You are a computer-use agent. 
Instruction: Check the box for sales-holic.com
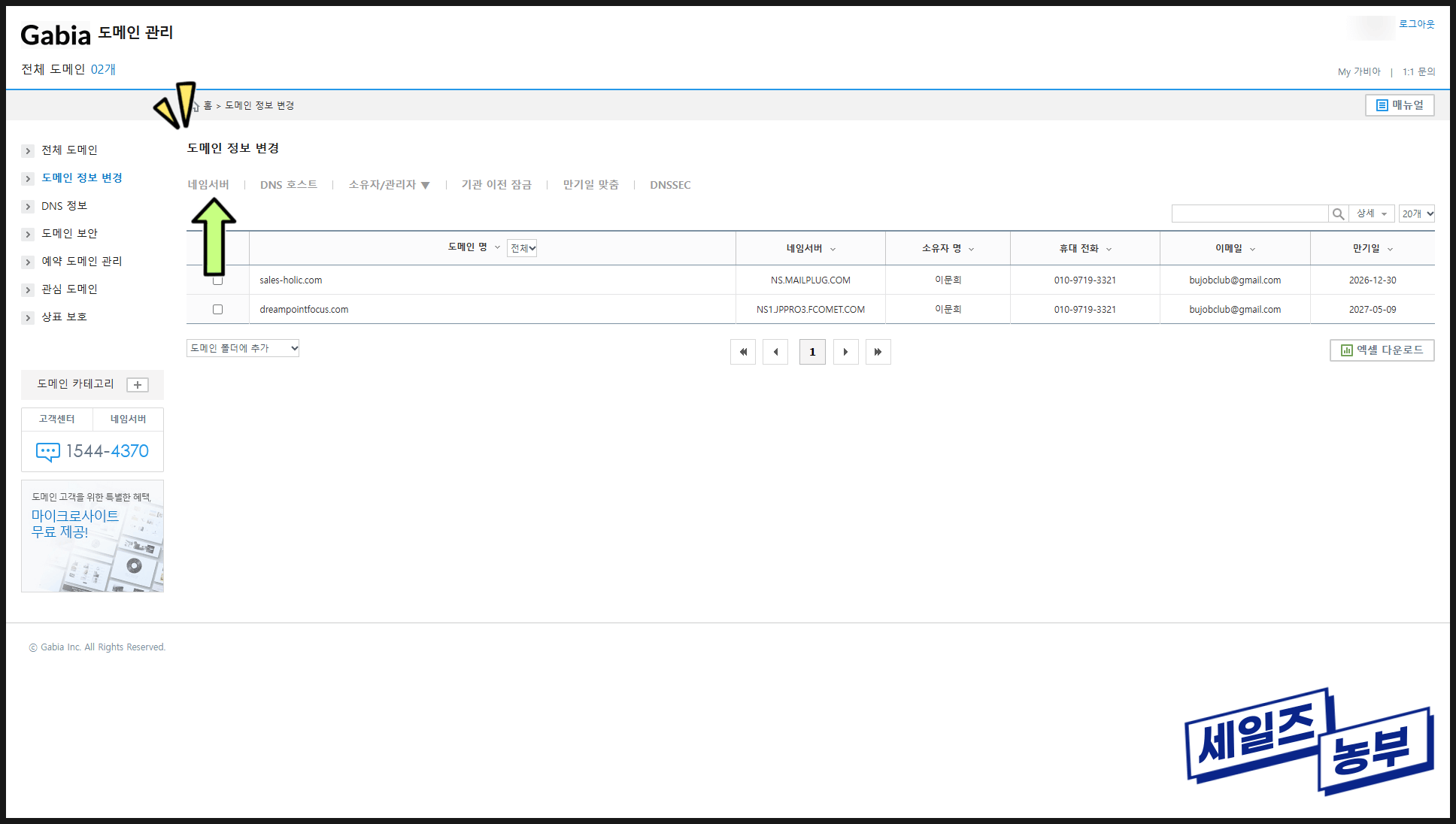(x=218, y=281)
